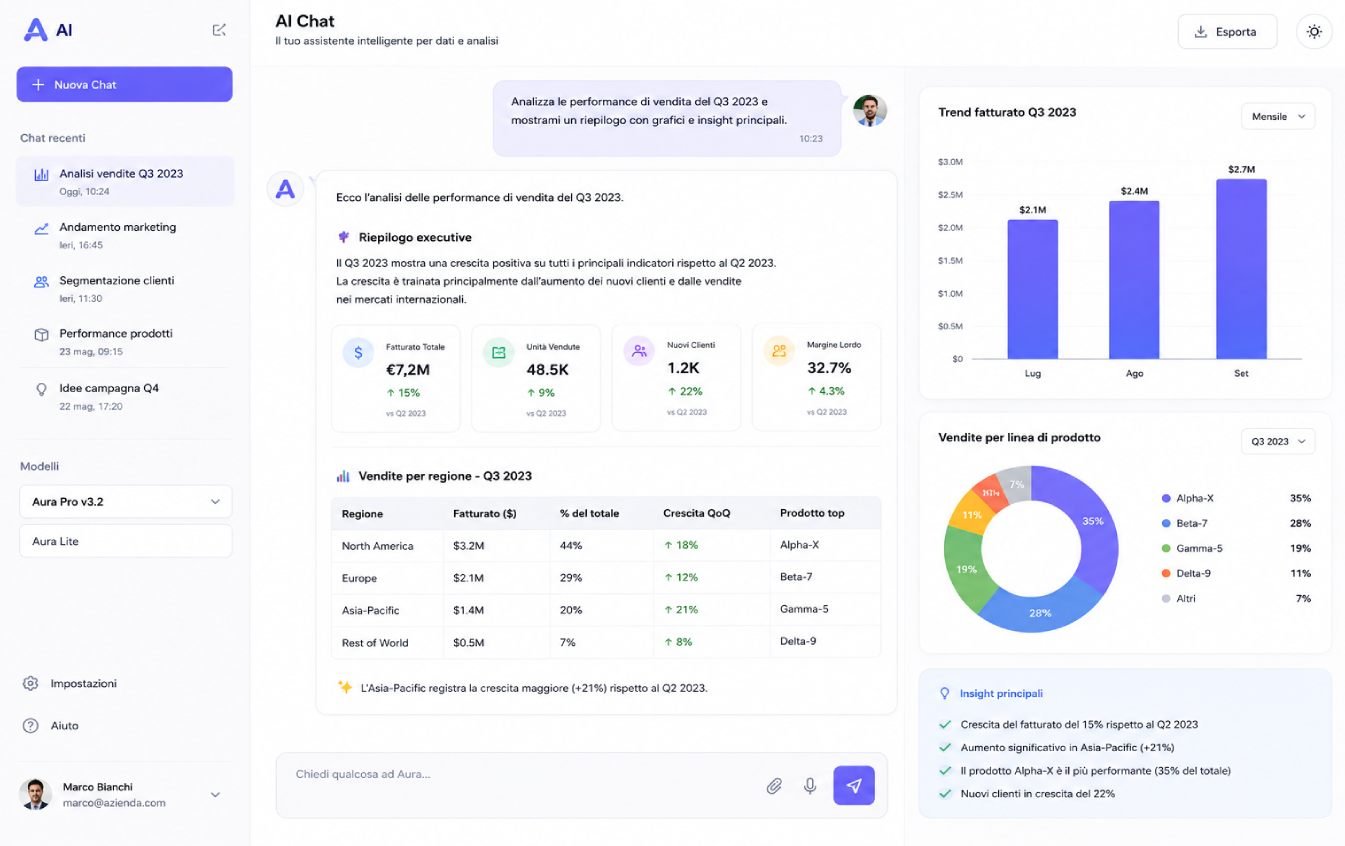
Task: Click the Aiuto question mark icon
Action: click(31, 726)
